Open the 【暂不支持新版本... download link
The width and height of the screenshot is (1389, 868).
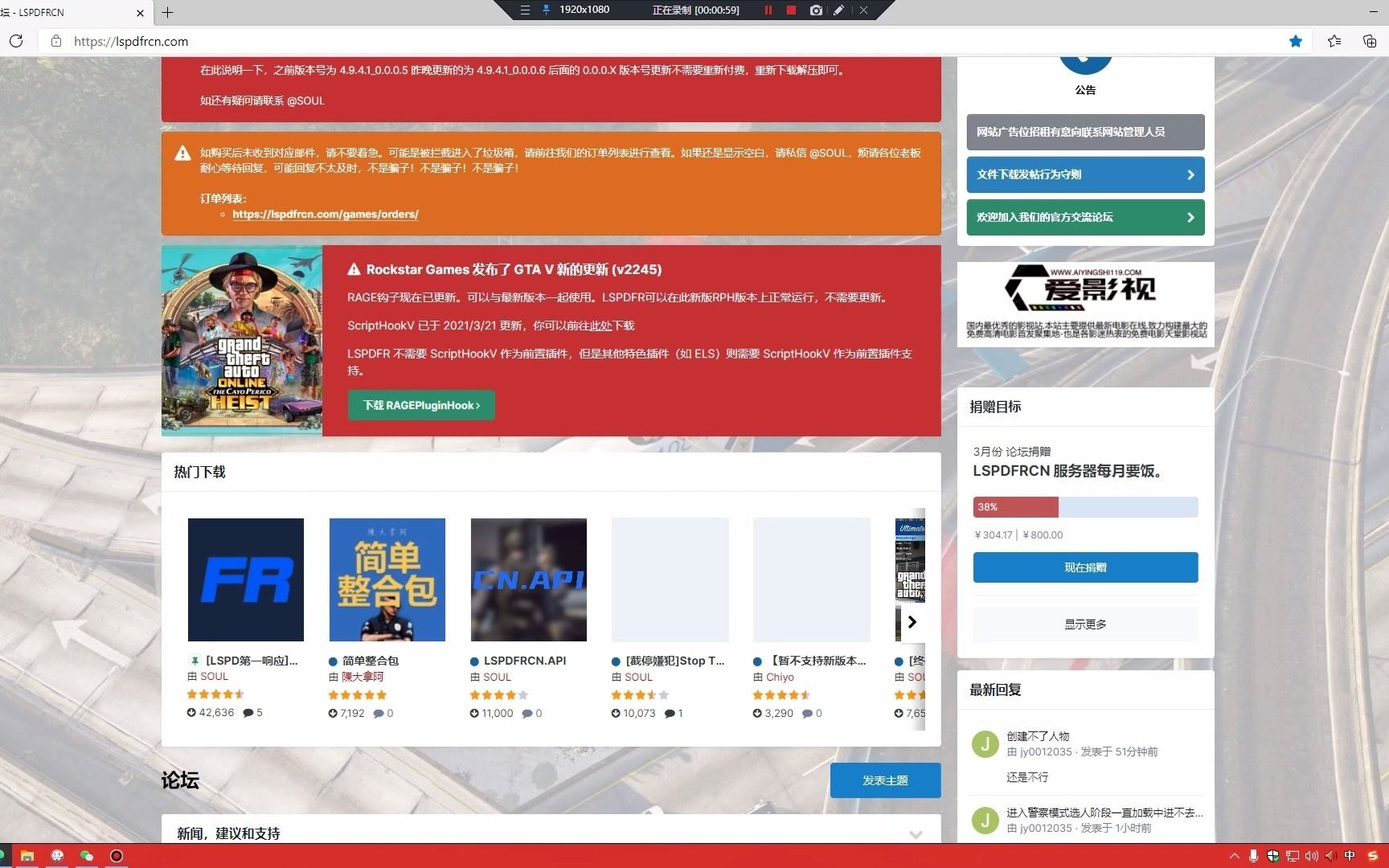tap(817, 661)
